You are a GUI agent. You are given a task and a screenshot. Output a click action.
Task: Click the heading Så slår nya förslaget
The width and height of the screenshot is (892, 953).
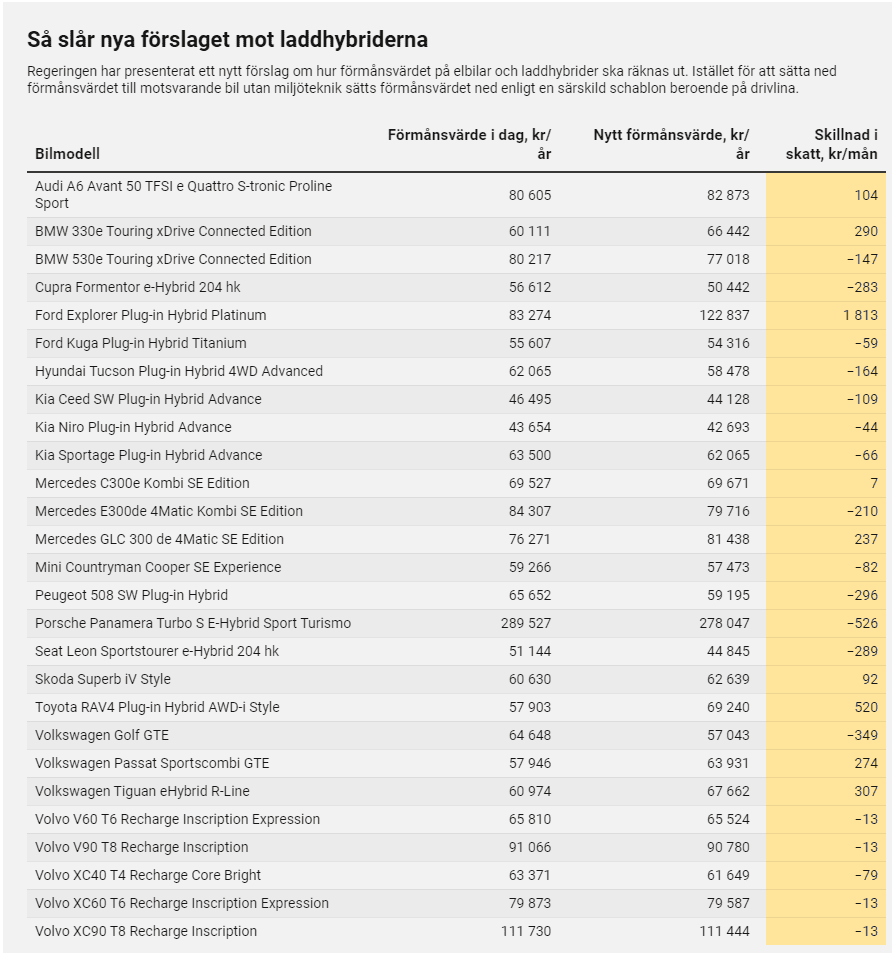[x=227, y=40]
